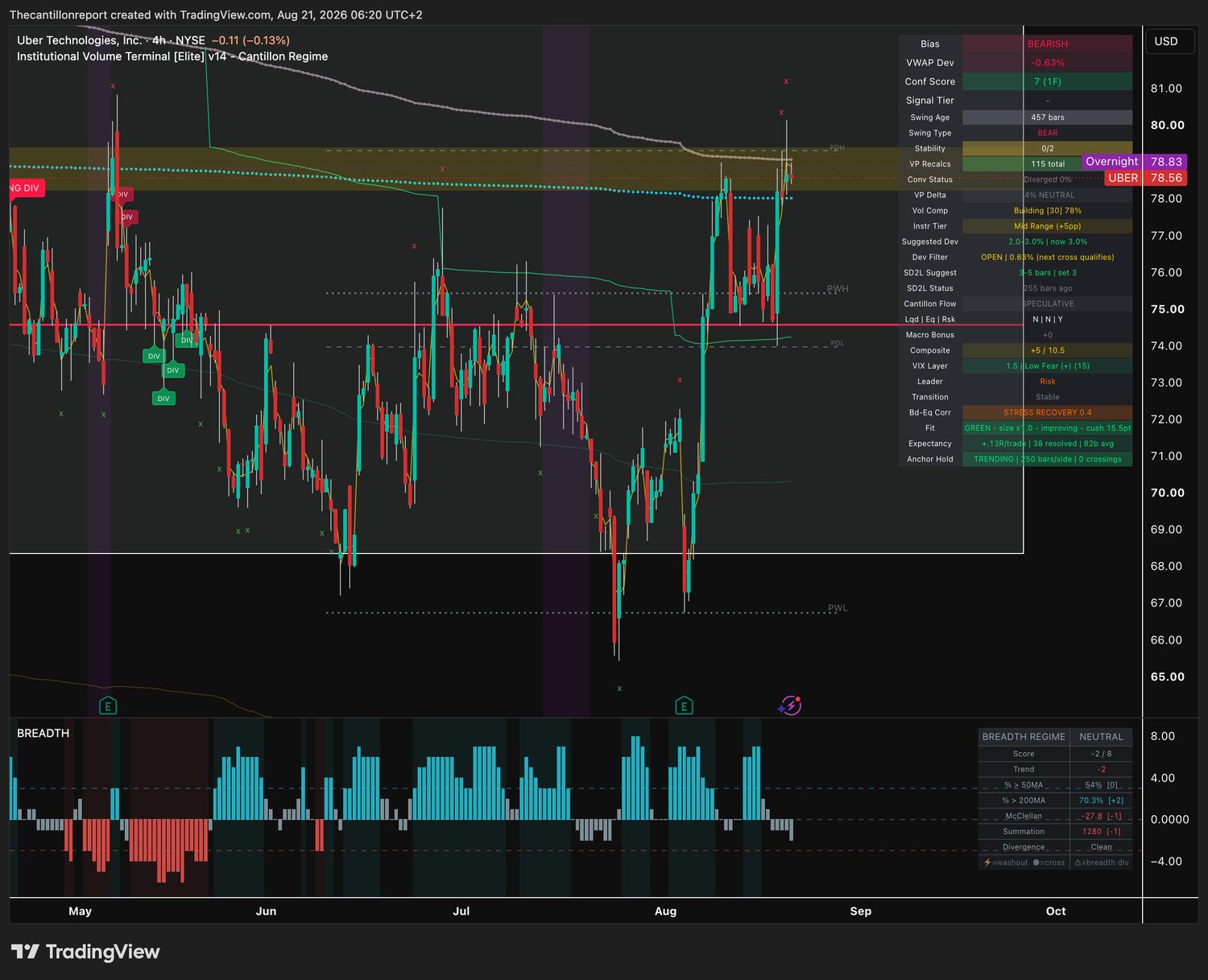Click the Conv Status row label
Screen dimensions: 1208x980
point(930,180)
